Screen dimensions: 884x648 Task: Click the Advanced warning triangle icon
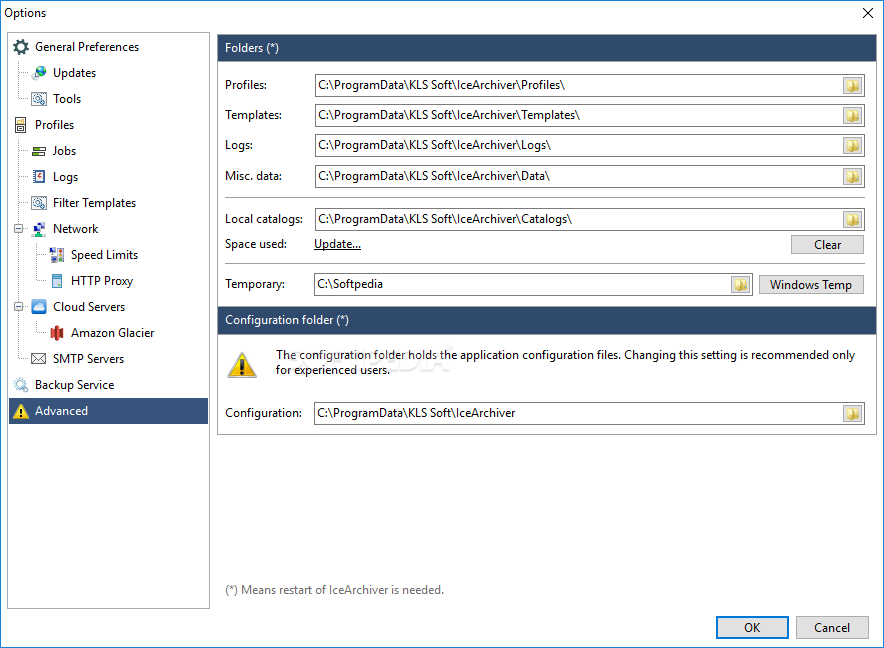click(21, 411)
